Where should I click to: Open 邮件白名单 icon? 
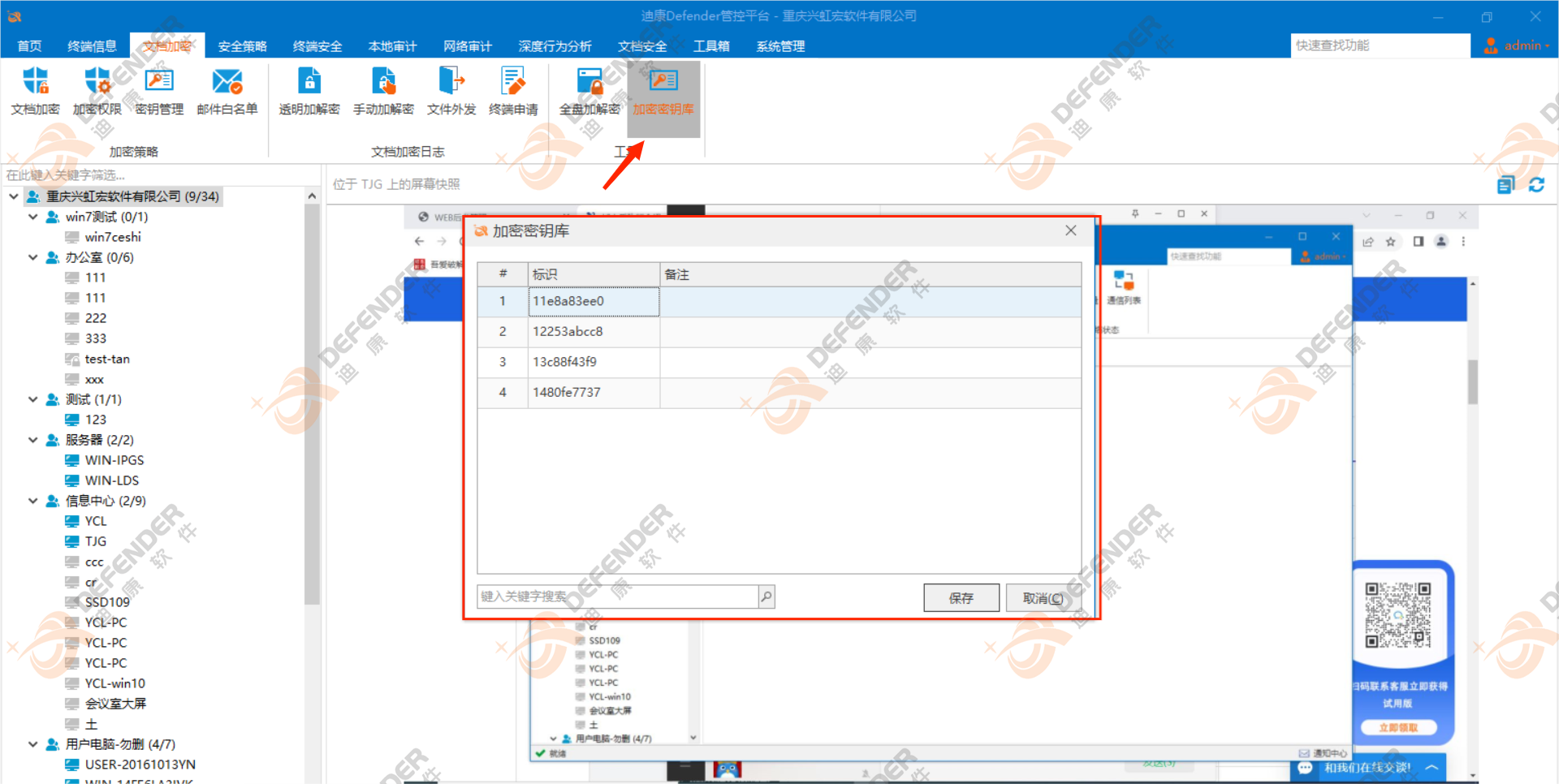[x=227, y=83]
